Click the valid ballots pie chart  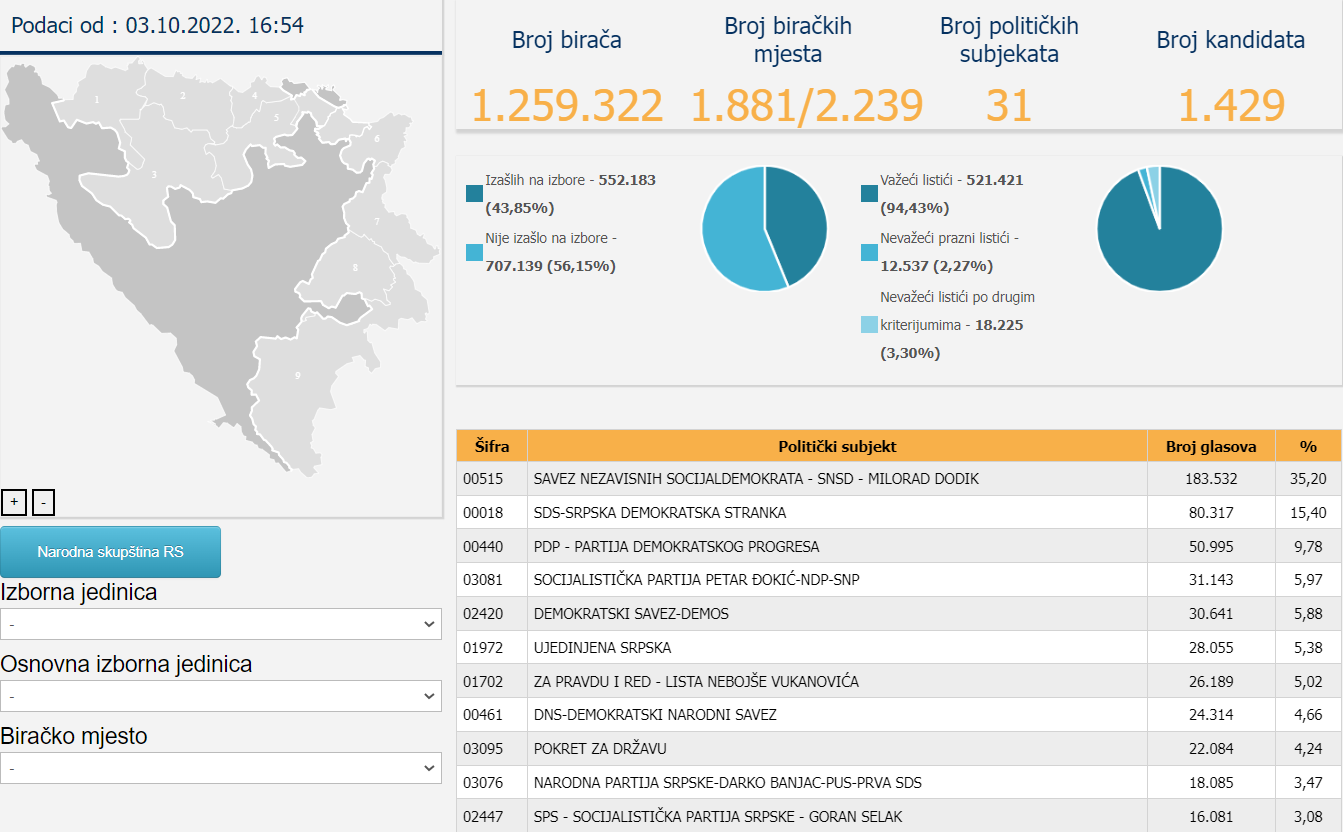click(1160, 229)
